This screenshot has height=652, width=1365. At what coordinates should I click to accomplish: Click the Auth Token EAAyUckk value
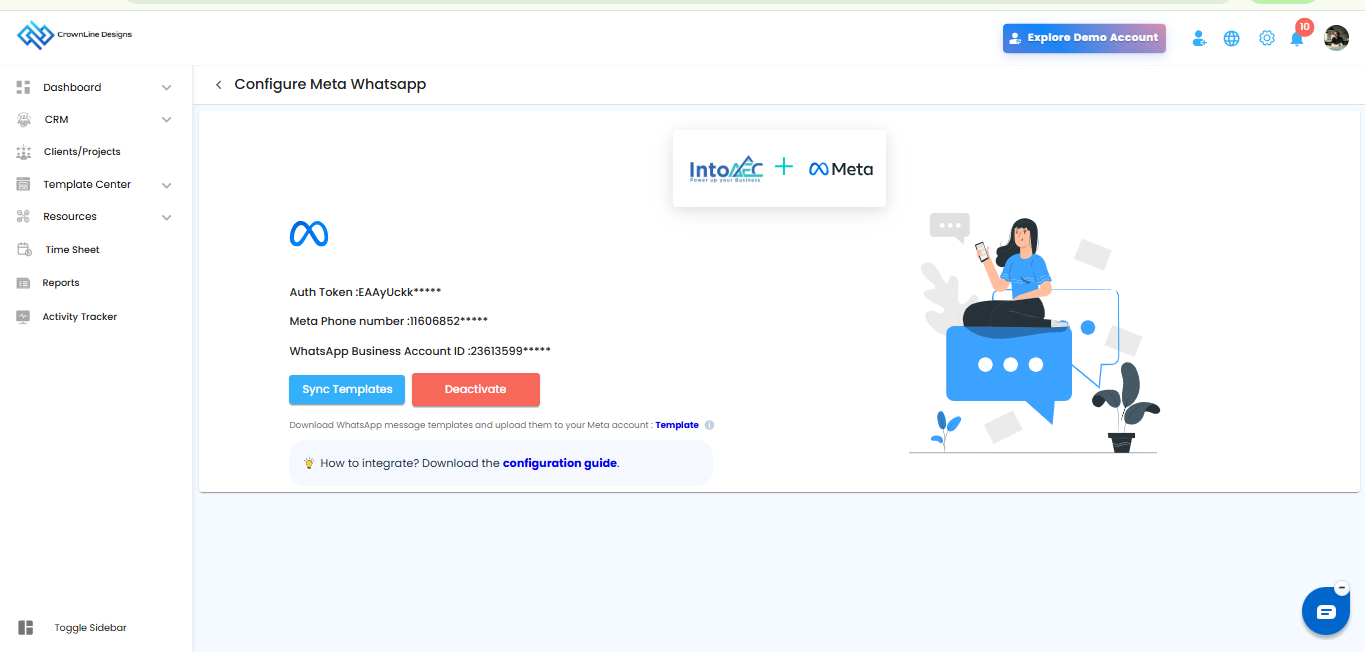(399, 292)
